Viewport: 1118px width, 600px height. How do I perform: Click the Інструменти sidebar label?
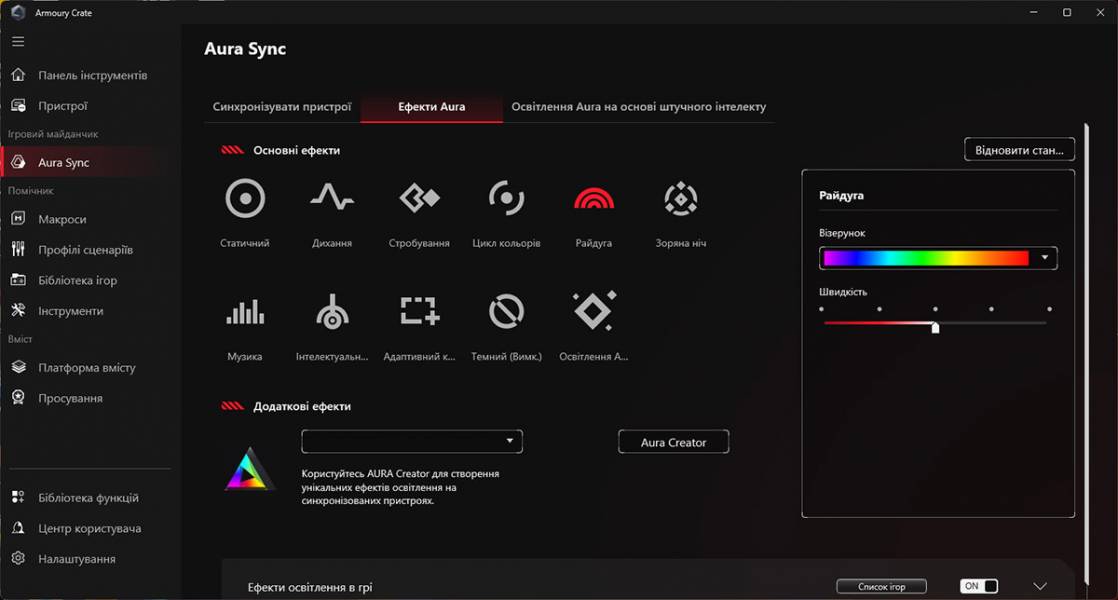point(71,311)
